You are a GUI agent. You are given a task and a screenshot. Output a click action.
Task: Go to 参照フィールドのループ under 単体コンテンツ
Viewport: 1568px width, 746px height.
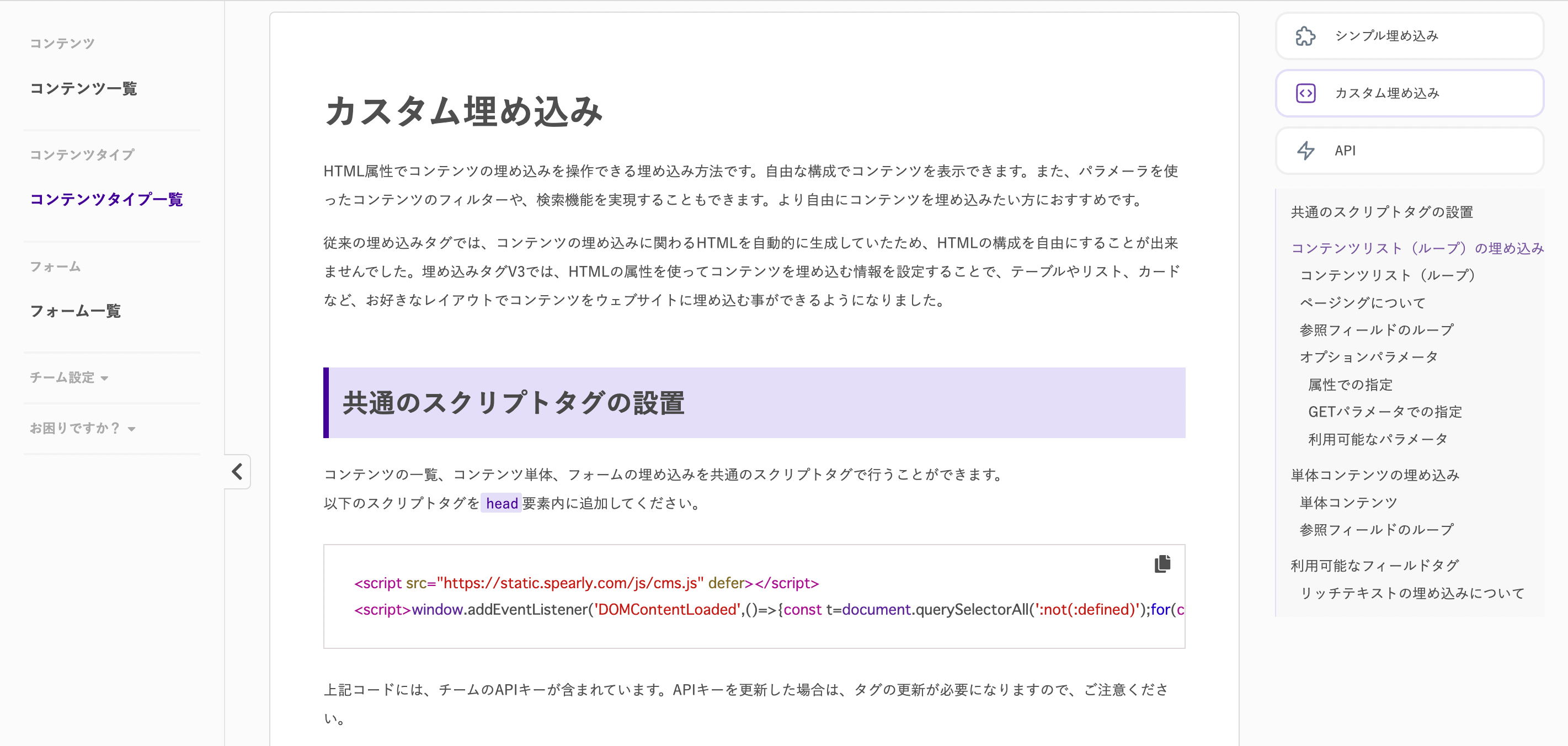(1376, 530)
